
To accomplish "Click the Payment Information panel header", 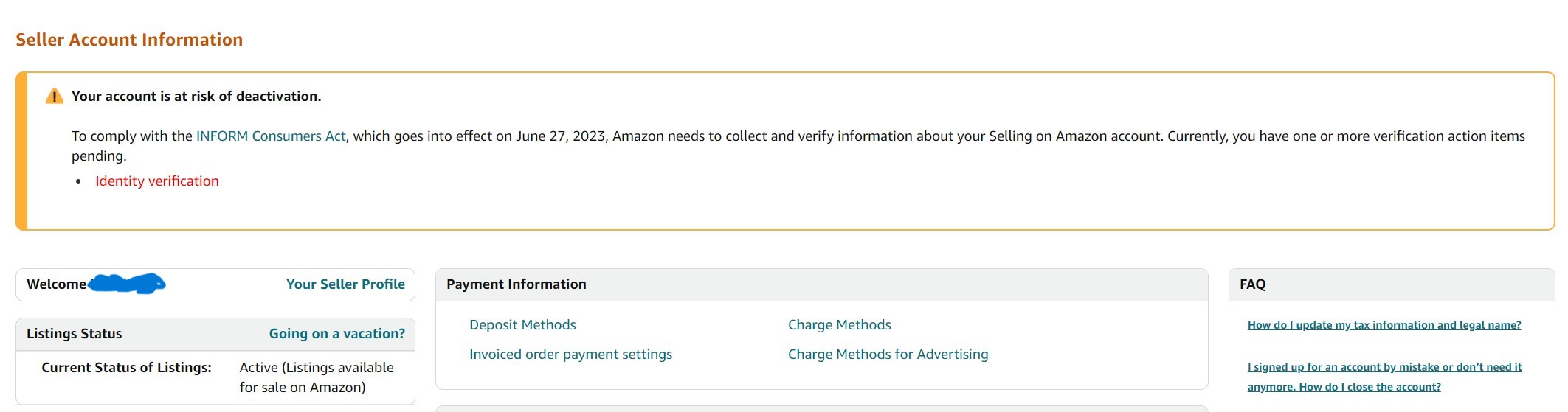I will coord(822,284).
